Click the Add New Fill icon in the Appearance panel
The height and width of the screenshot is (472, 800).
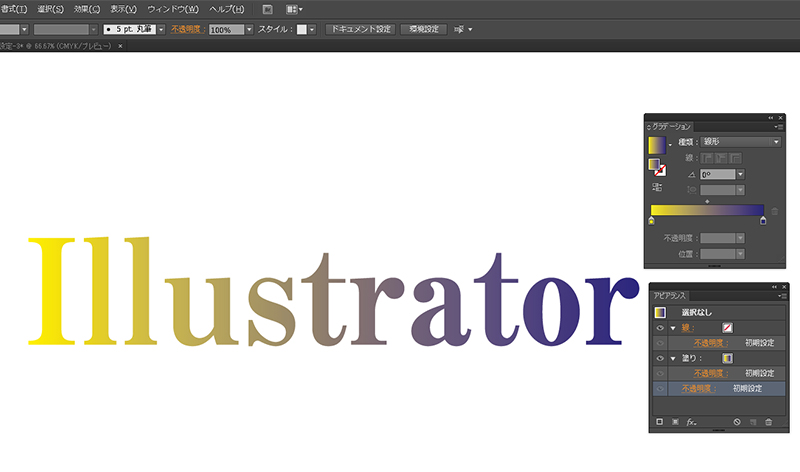tap(676, 422)
